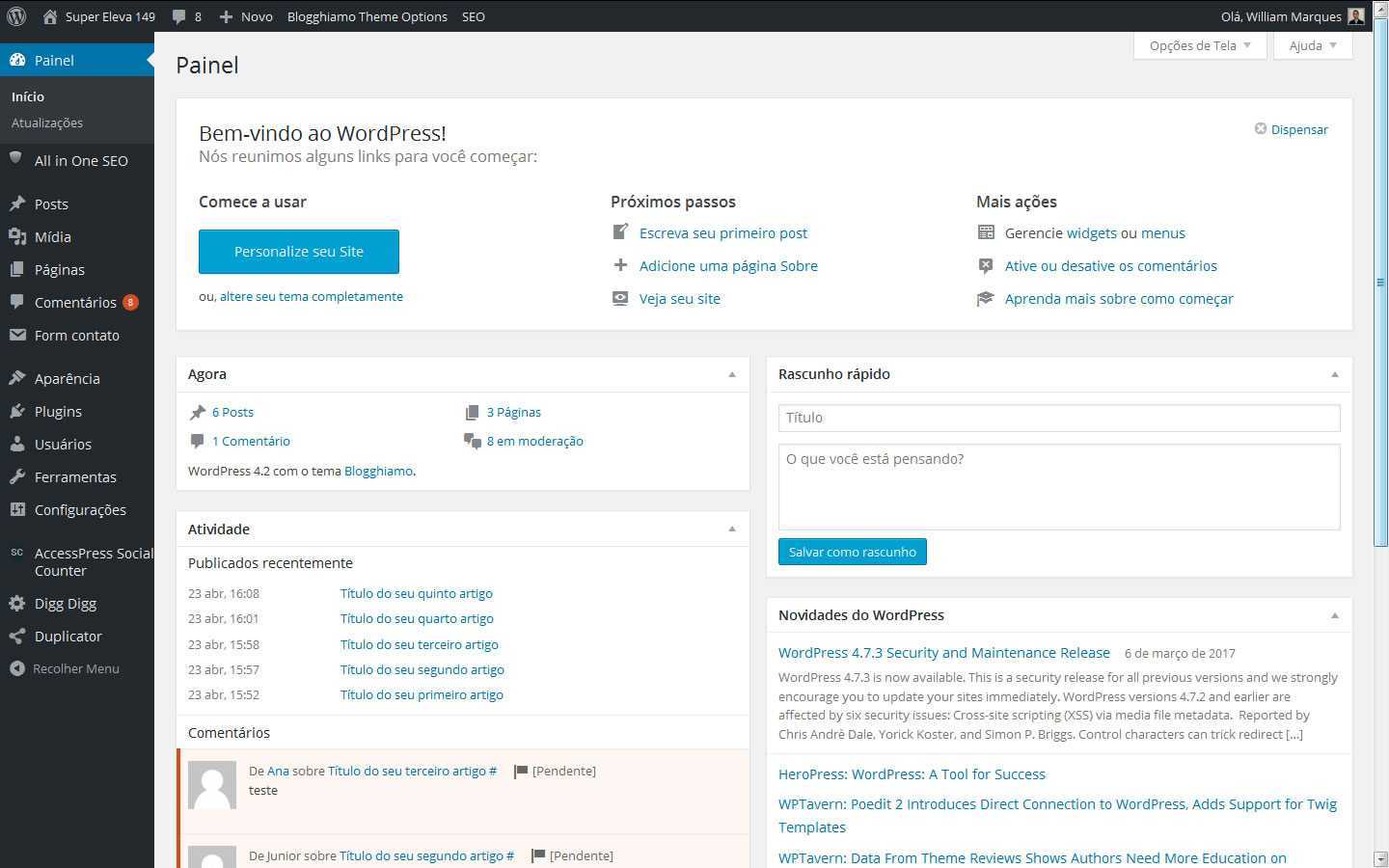
Task: Click the Duplicator icon in sidebar
Action: click(17, 637)
